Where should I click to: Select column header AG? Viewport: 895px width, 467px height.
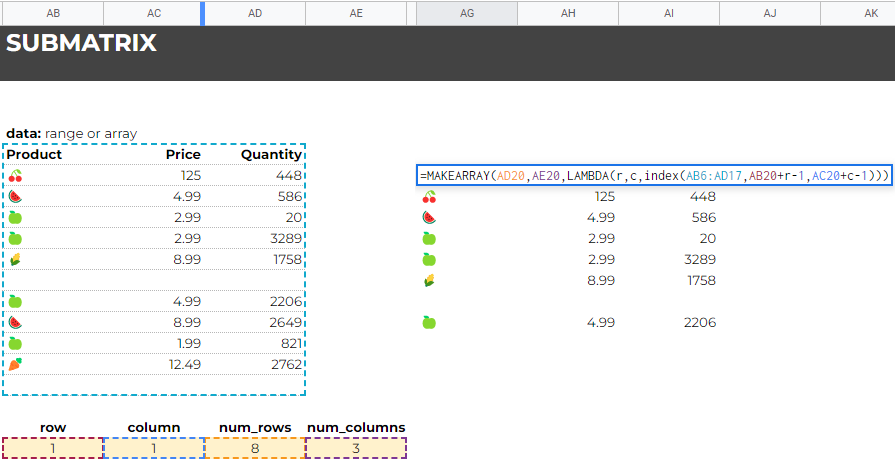click(467, 13)
